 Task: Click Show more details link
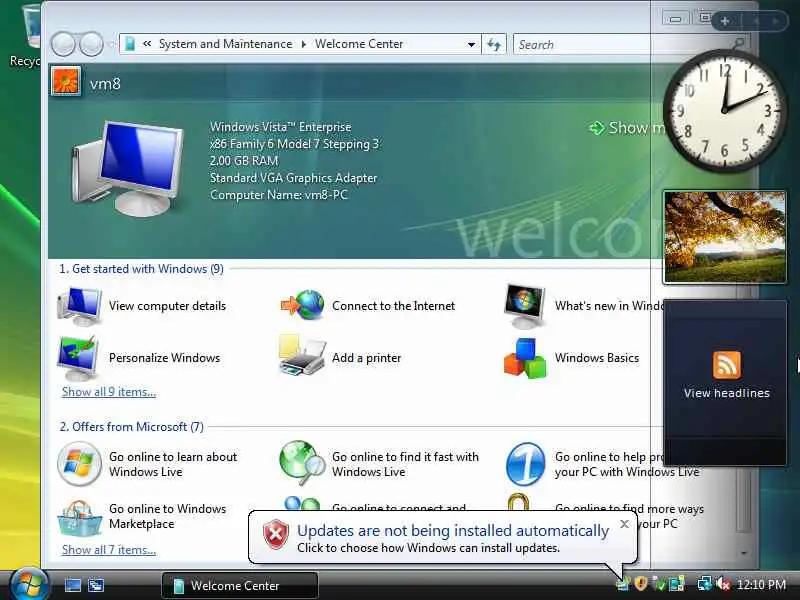pyautogui.click(x=627, y=128)
